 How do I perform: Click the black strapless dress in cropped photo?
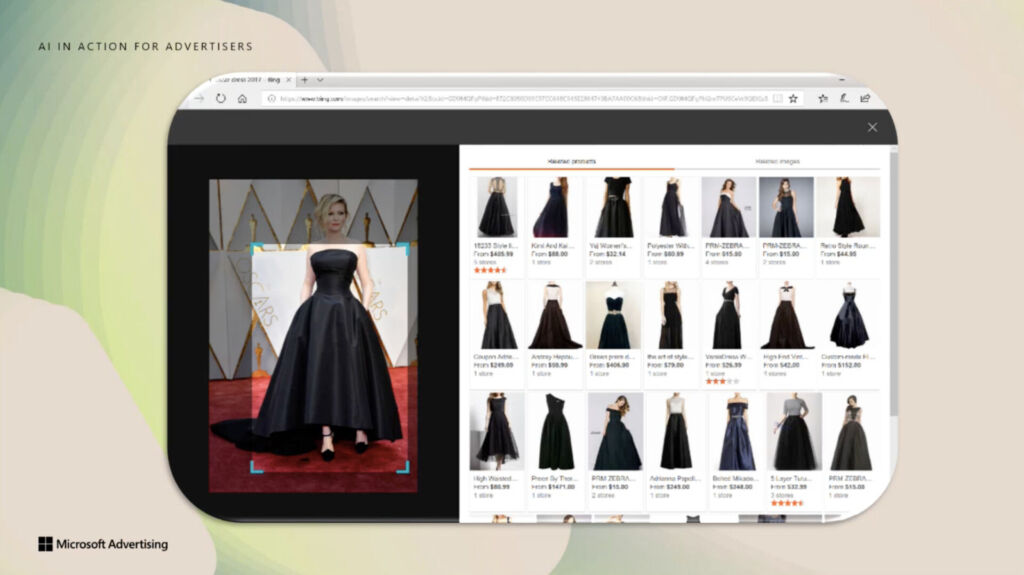click(x=330, y=346)
